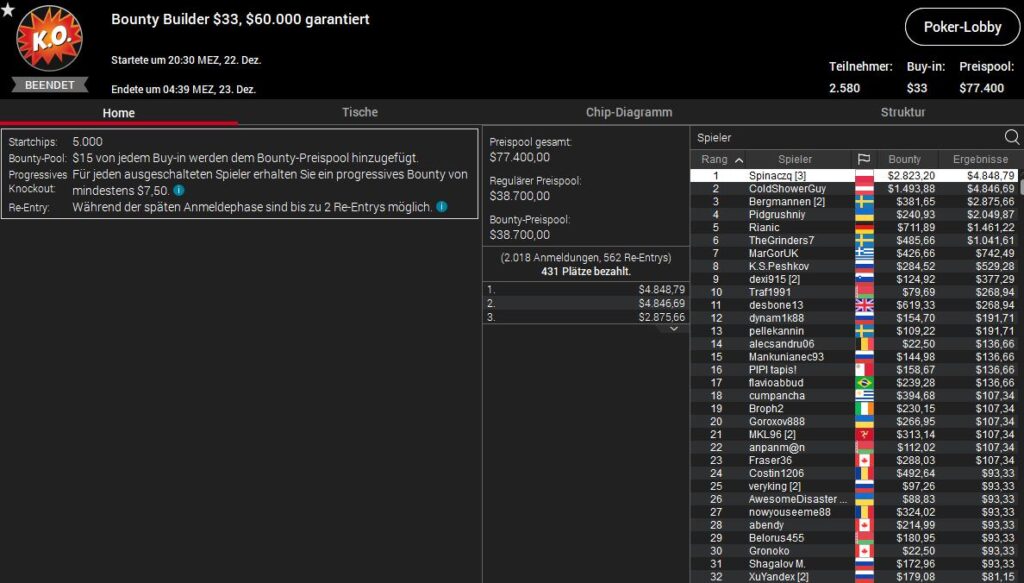Switch to the Tische tab
Image resolution: width=1024 pixels, height=583 pixels.
pos(359,112)
